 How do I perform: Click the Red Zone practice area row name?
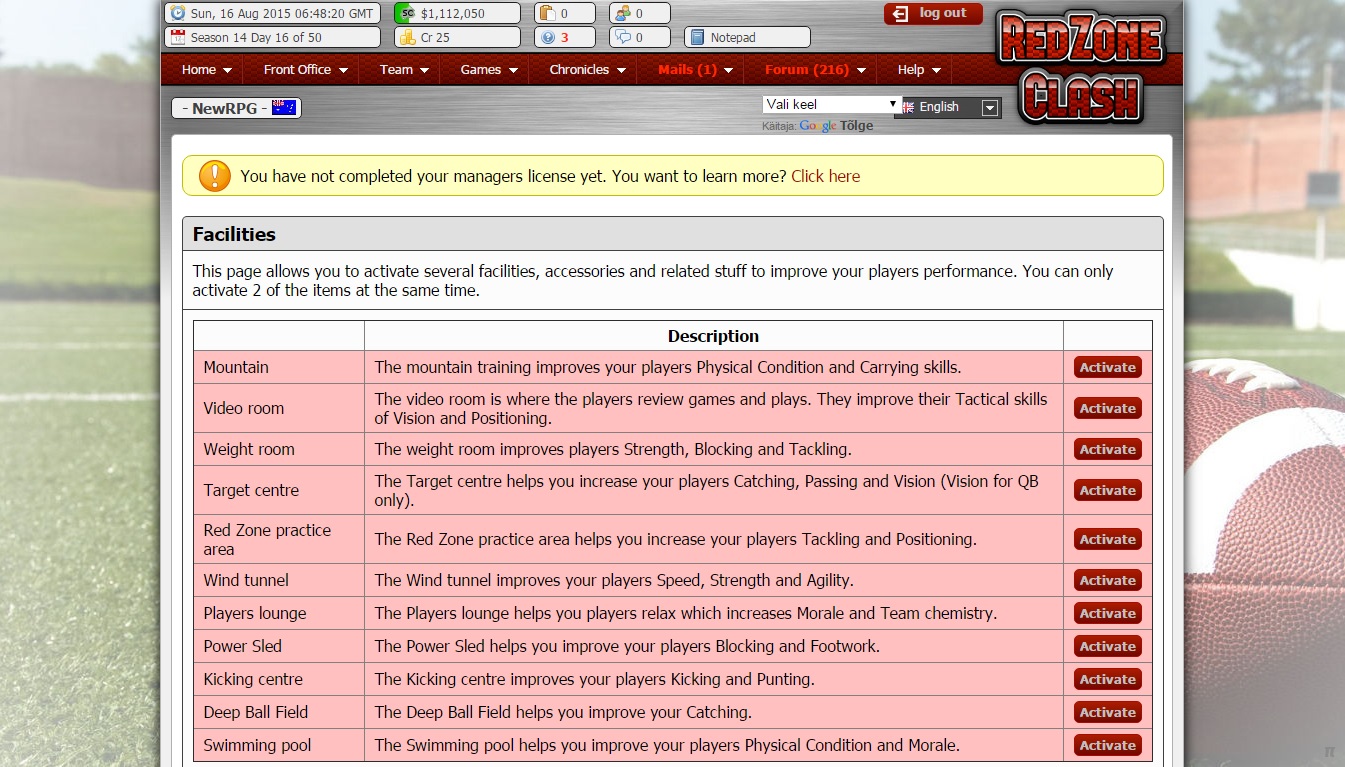tap(267, 539)
